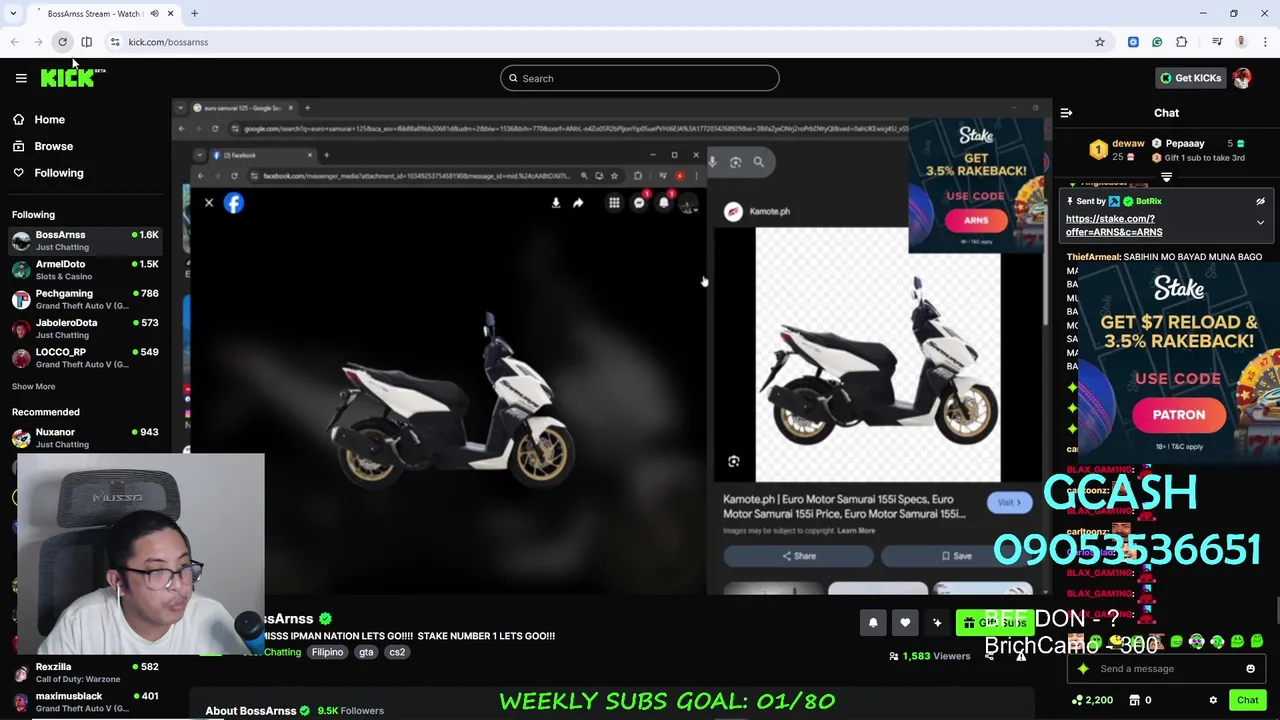Click the Get KICKs button
This screenshot has width=1280, height=720.
1190,78
